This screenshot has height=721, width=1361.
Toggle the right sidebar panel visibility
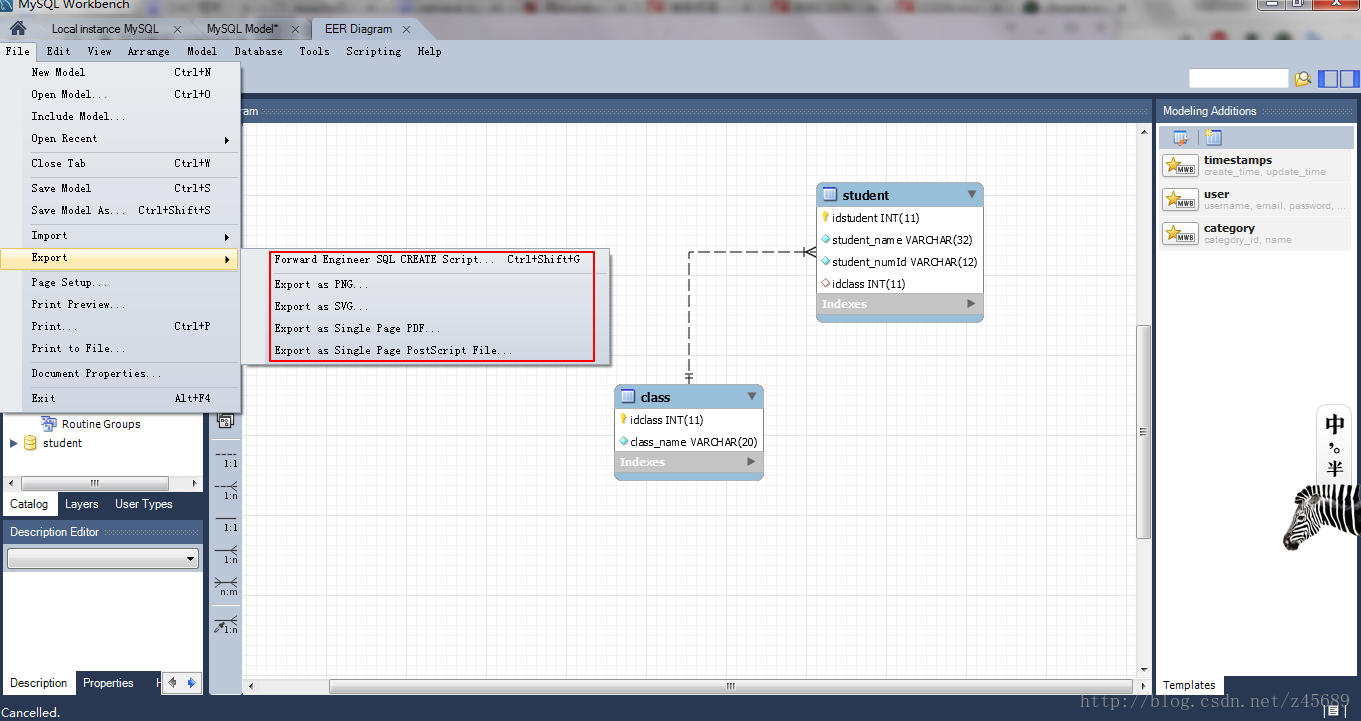[x=1349, y=79]
